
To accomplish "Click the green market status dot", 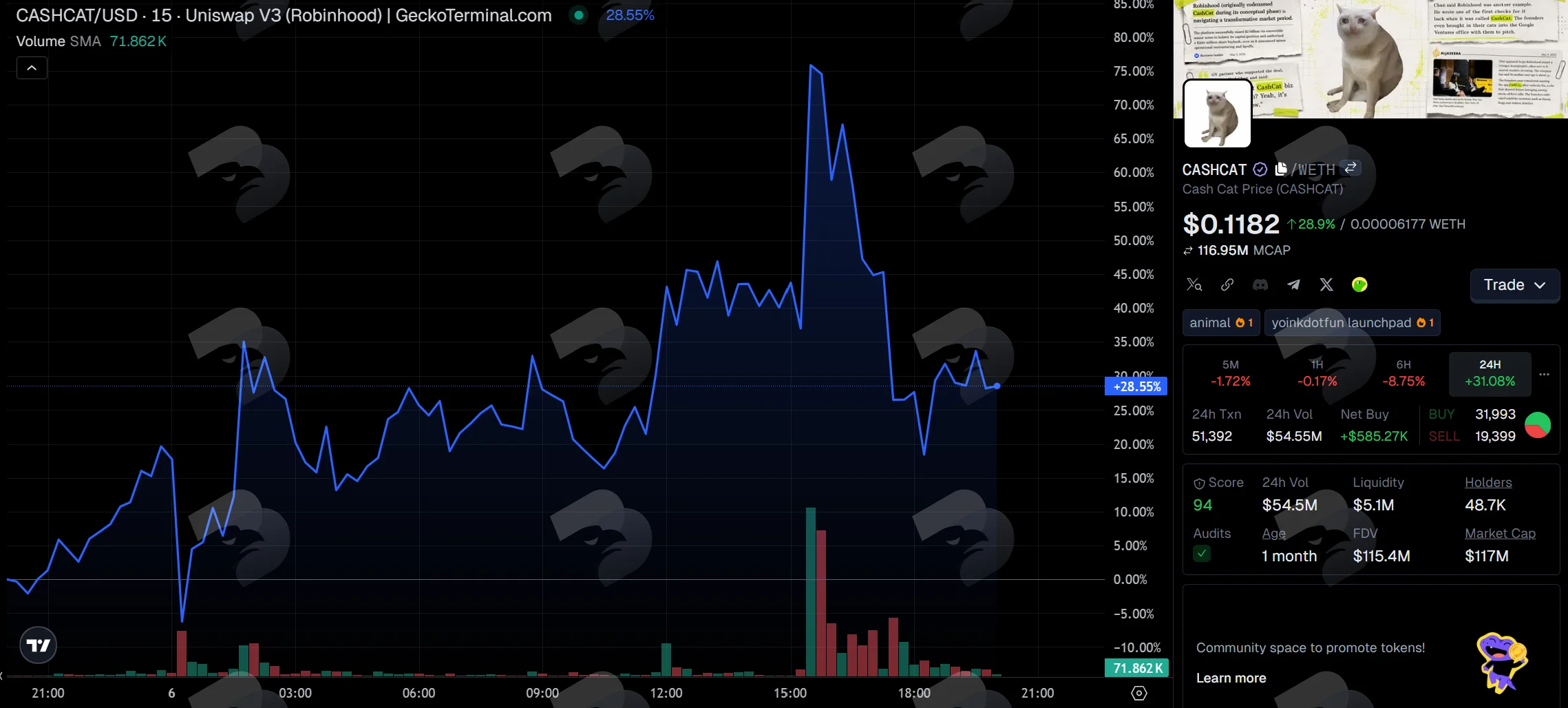I will click(x=579, y=15).
